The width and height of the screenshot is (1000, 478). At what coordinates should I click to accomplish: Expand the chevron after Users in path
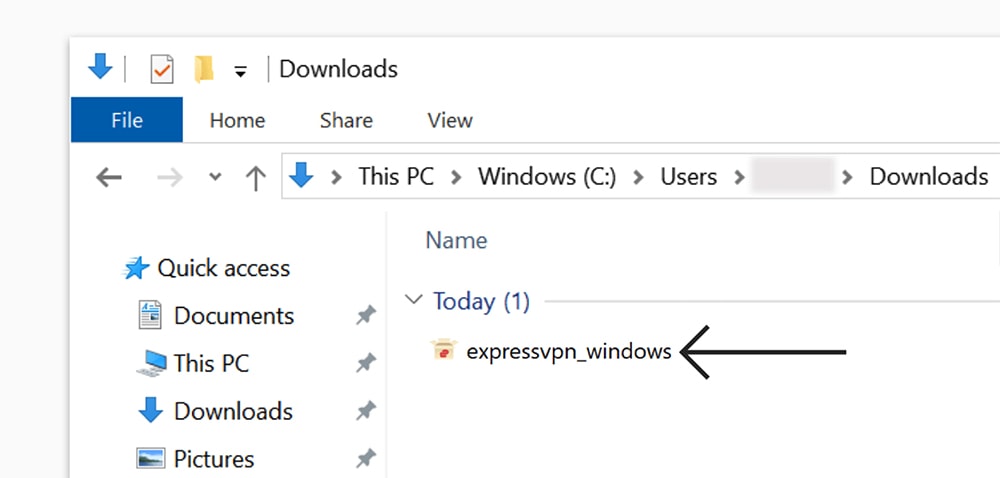coord(739,177)
